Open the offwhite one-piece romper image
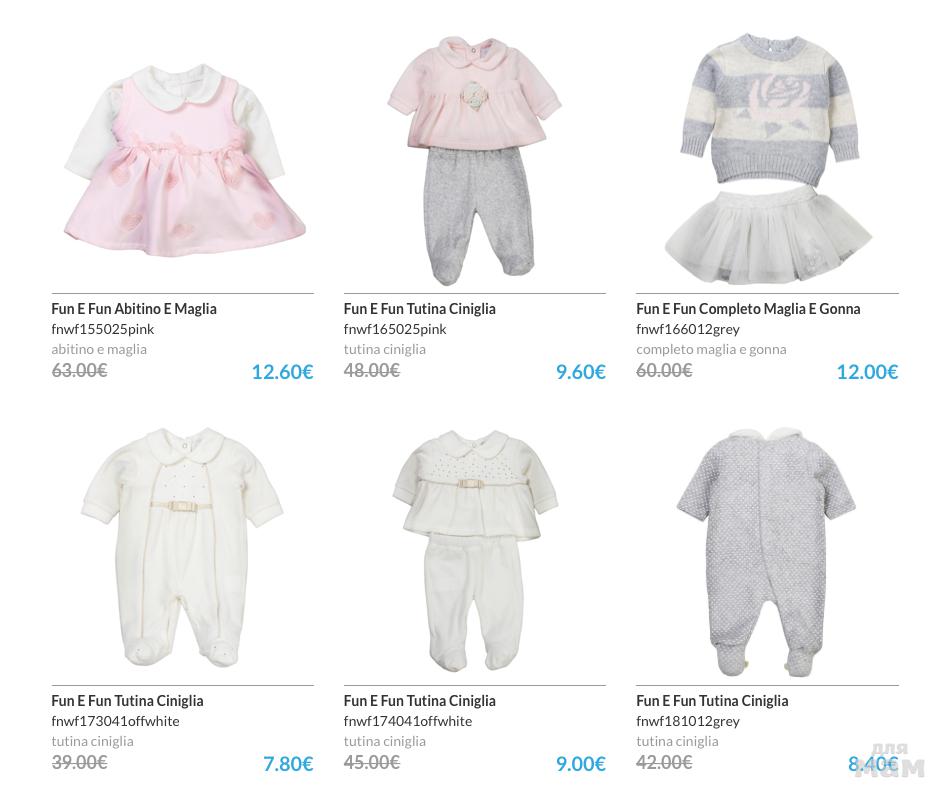This screenshot has width=940, height=792. (x=182, y=547)
